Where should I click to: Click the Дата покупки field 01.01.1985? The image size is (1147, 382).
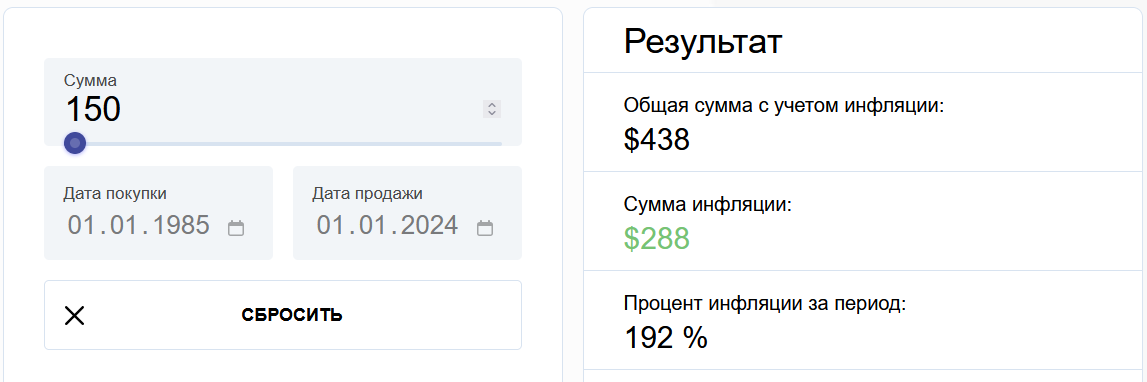pos(158,225)
